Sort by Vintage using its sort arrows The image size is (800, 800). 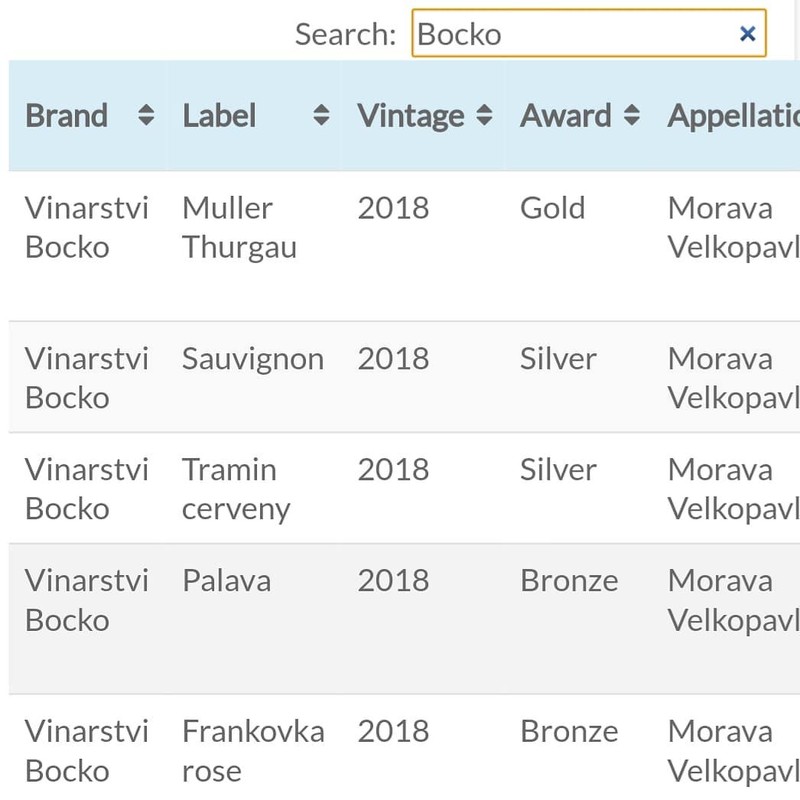[x=484, y=116]
